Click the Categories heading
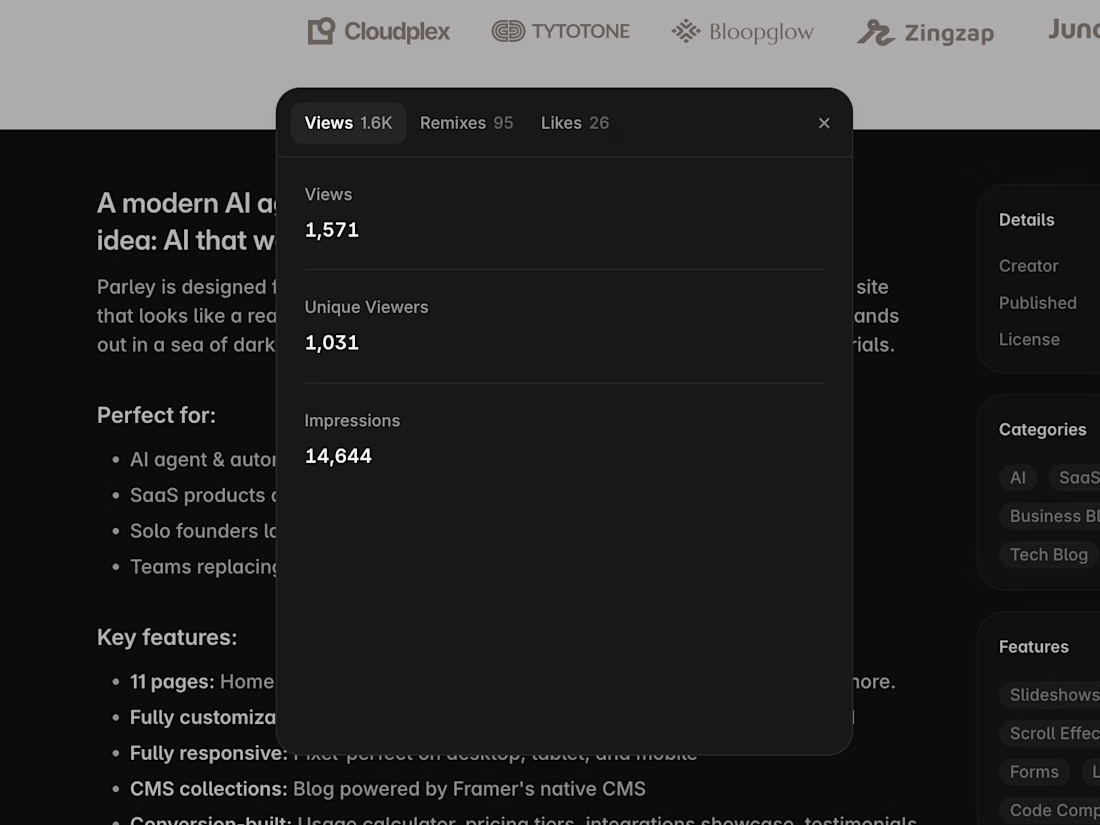 coord(1042,429)
